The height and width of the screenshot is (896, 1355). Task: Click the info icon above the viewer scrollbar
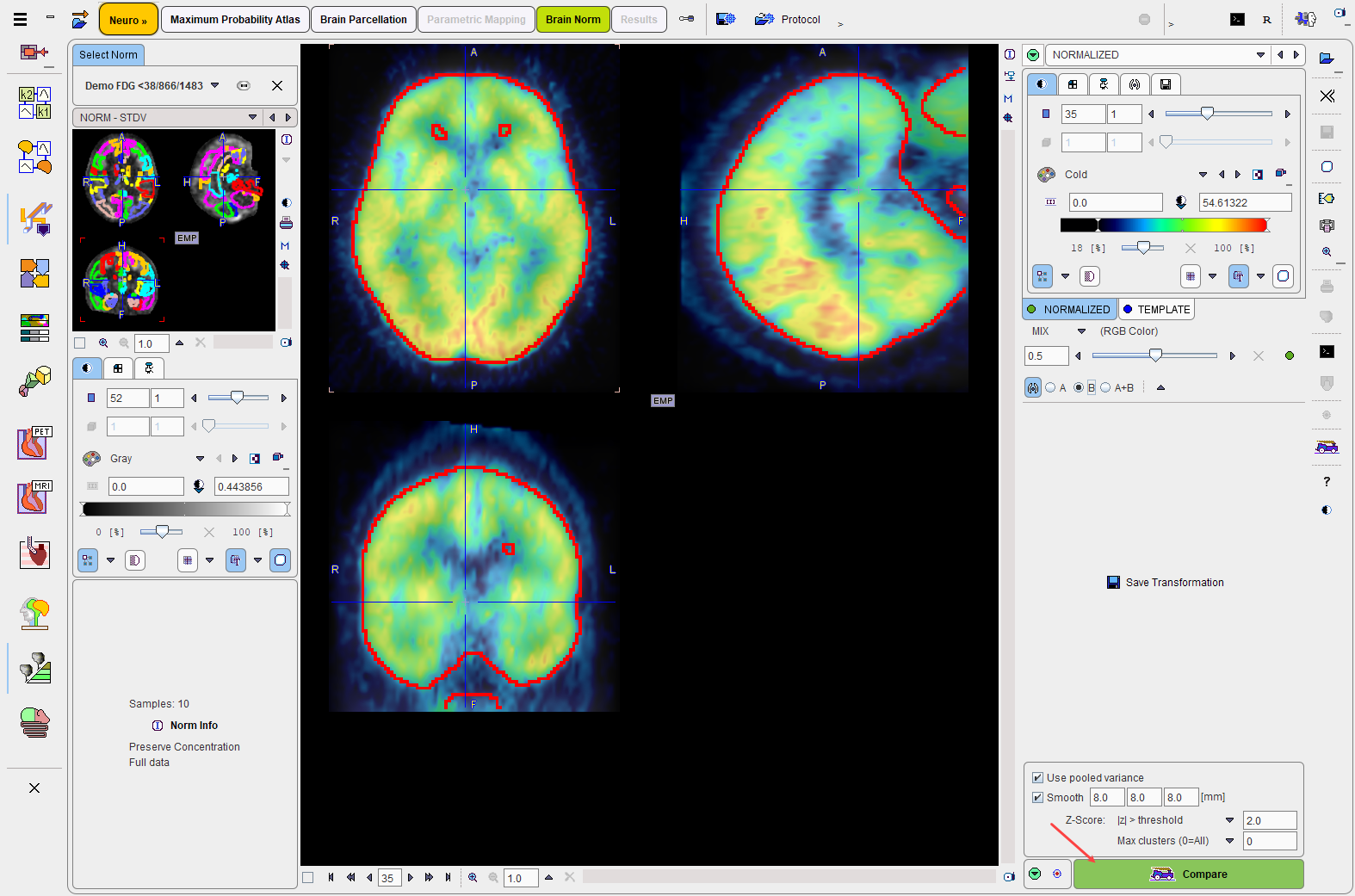coord(1010,54)
